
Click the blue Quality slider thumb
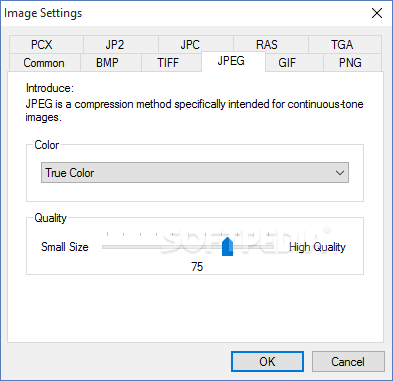pos(227,246)
